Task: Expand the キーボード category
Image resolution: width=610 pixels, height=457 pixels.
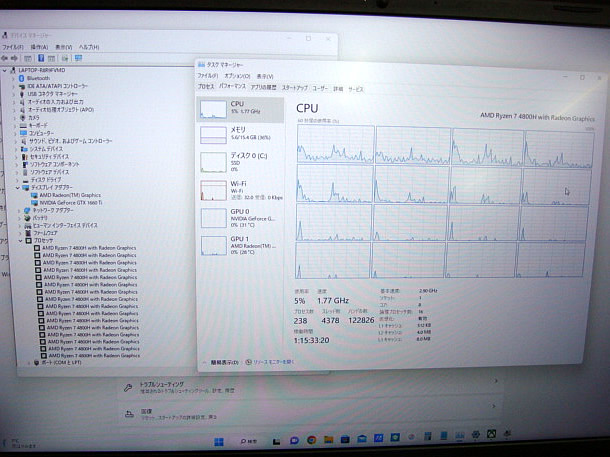Action: pos(15,125)
